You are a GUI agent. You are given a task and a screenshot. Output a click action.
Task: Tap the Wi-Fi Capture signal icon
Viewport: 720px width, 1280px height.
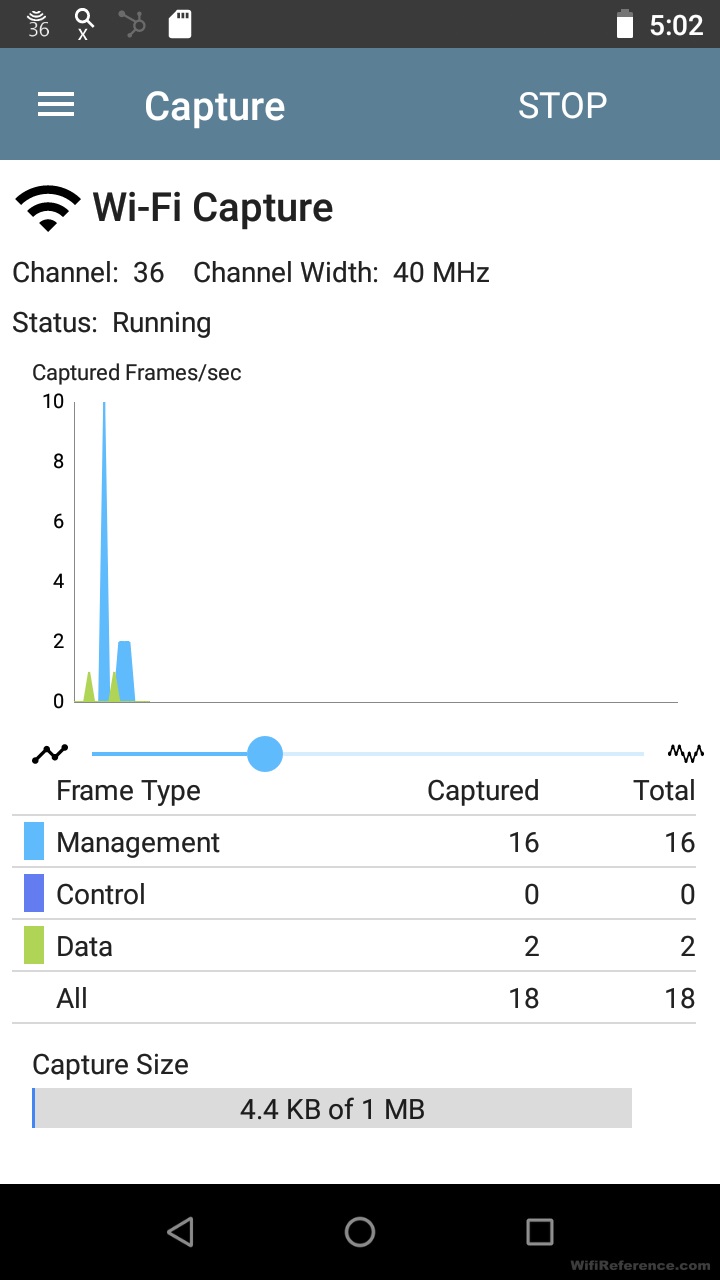pos(47,208)
